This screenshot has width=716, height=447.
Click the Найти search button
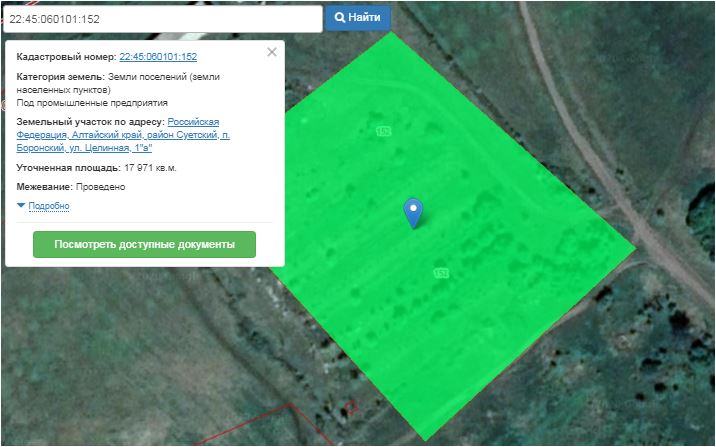pyautogui.click(x=358, y=18)
